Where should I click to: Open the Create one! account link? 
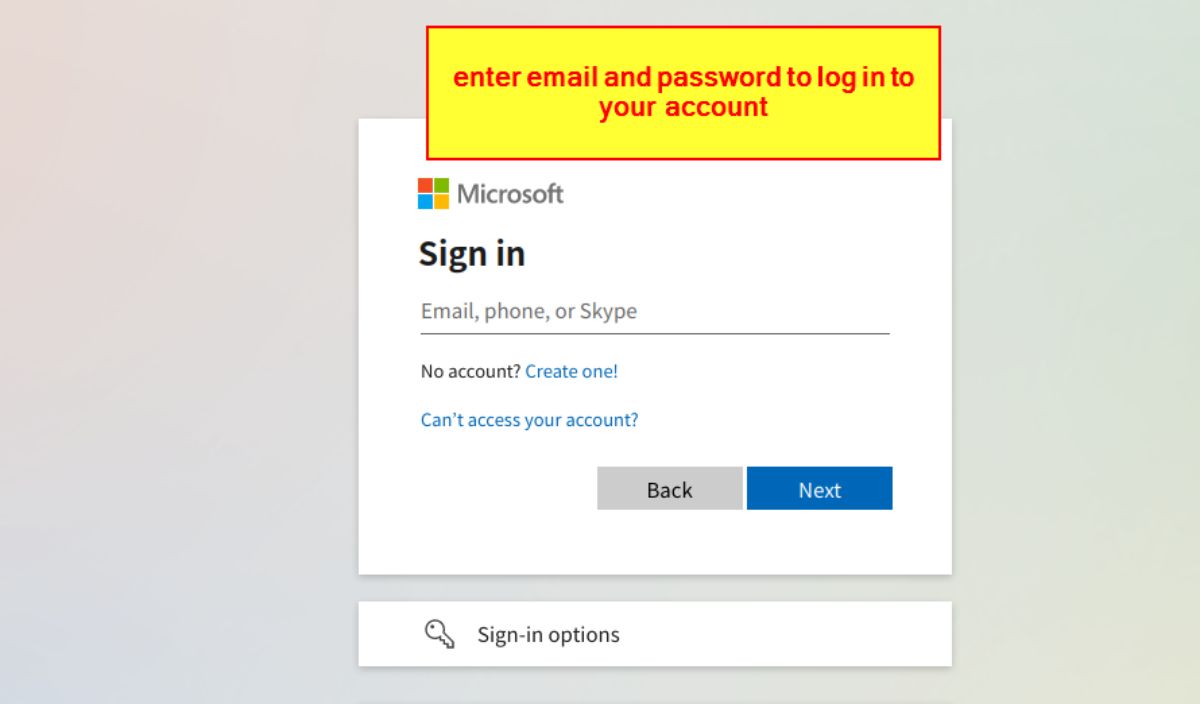(571, 371)
